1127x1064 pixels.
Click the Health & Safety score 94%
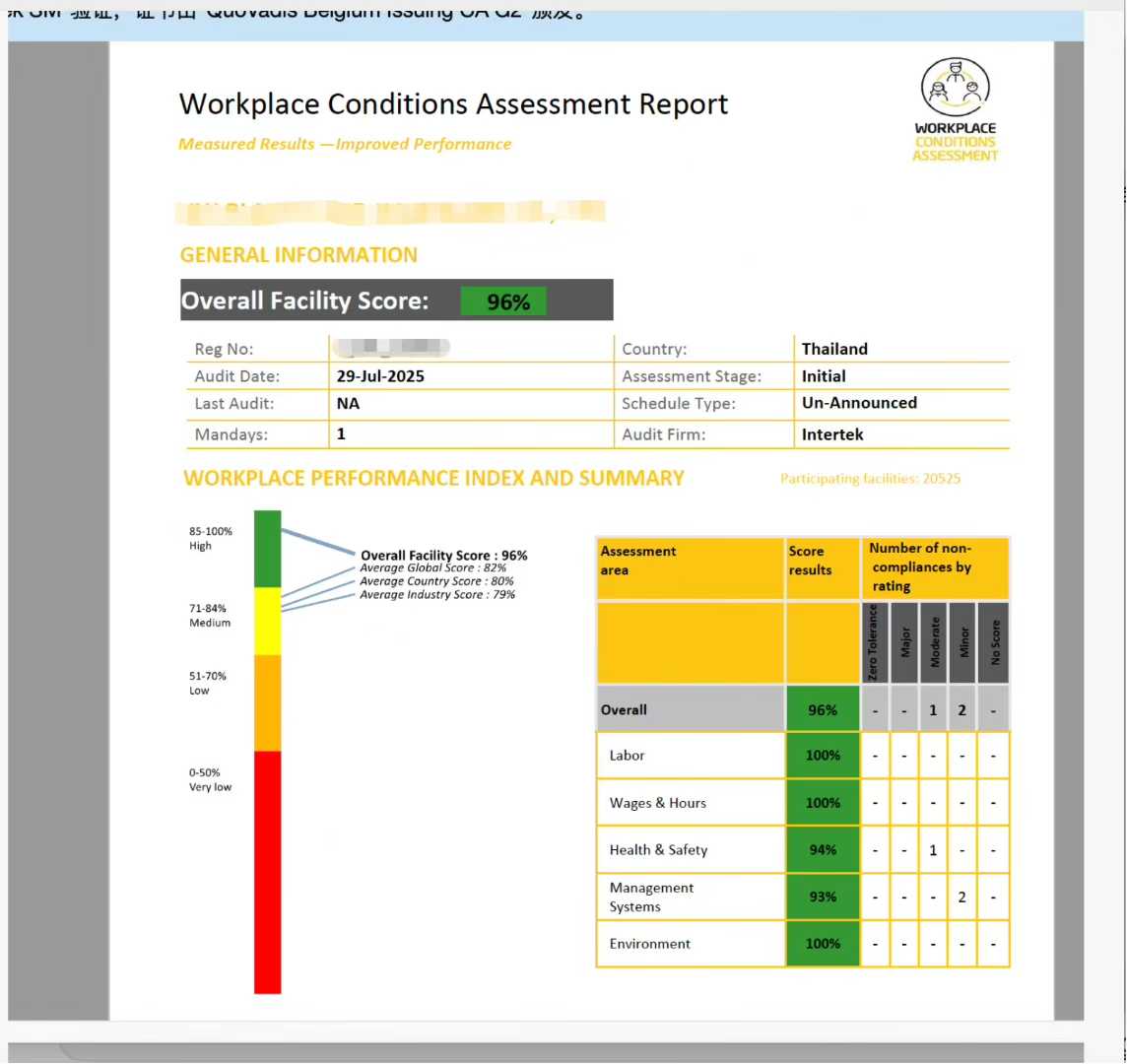pos(823,850)
